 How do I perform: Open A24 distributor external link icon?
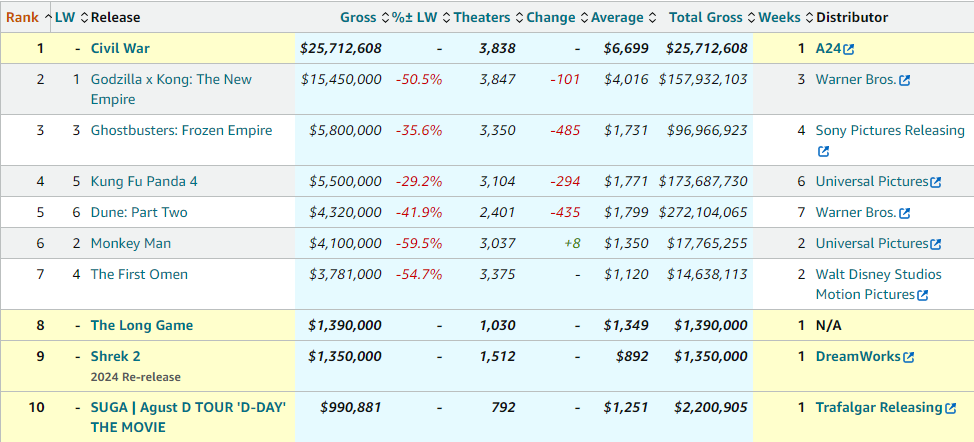(x=849, y=49)
